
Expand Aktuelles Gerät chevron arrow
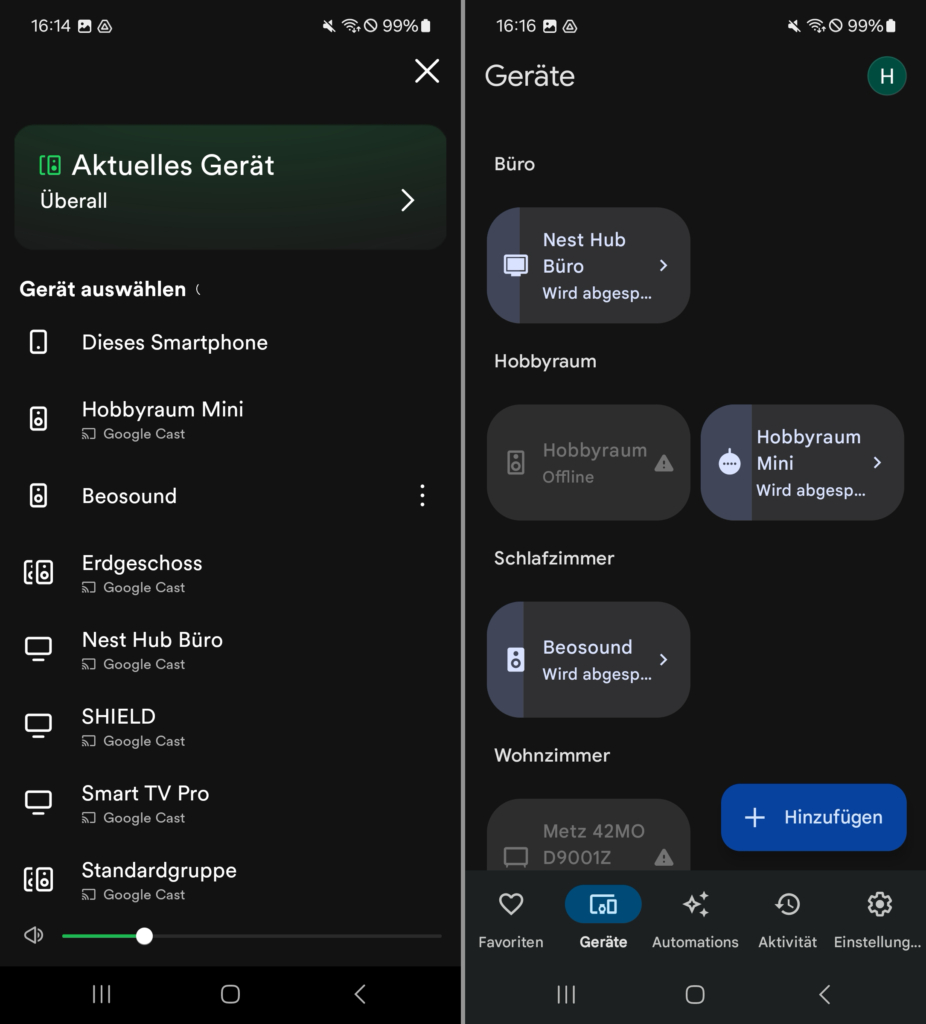tap(407, 200)
